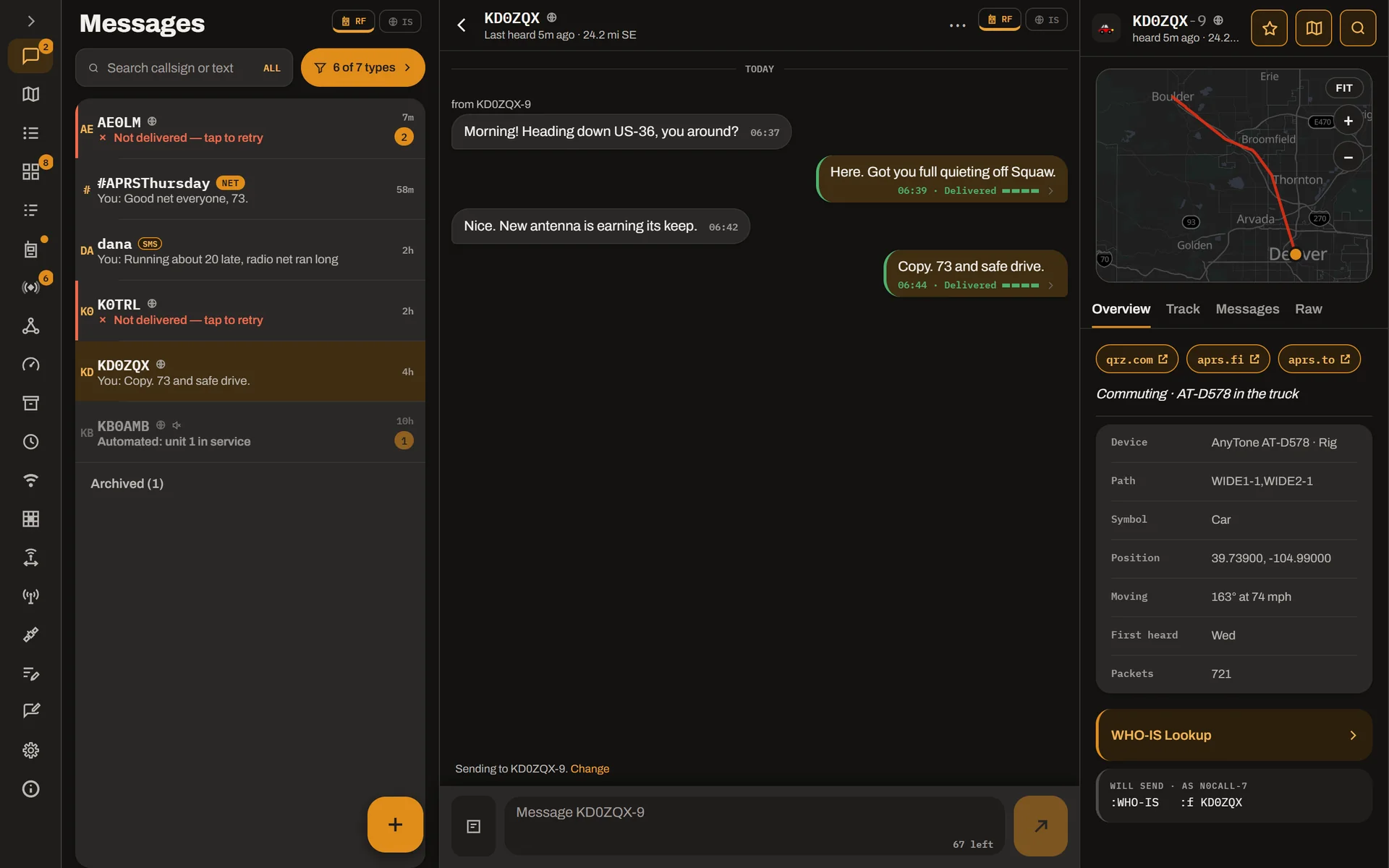This screenshot has height=868, width=1389.
Task: Click the Path value WIDE1-1,WIDE2-1
Action: [1262, 481]
